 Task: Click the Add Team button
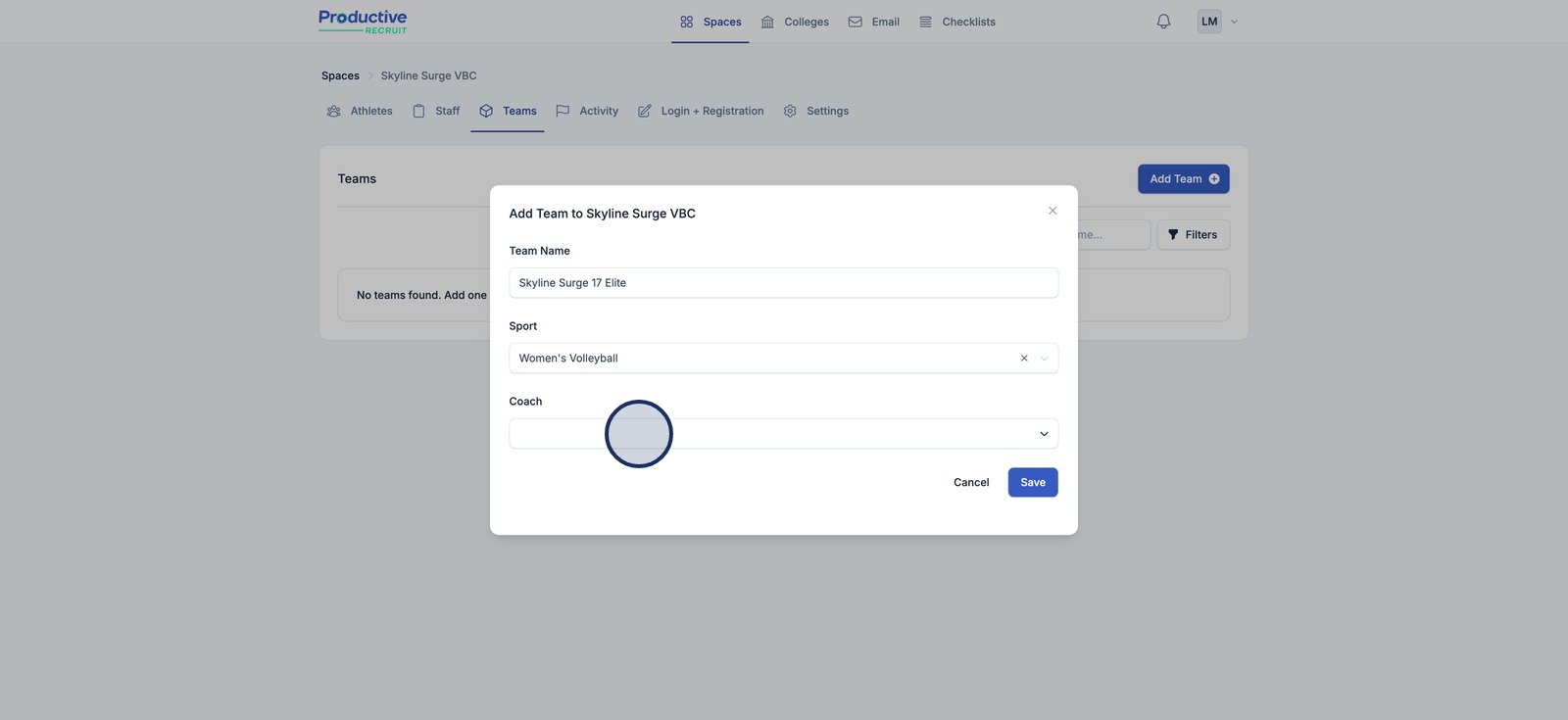click(x=1183, y=179)
